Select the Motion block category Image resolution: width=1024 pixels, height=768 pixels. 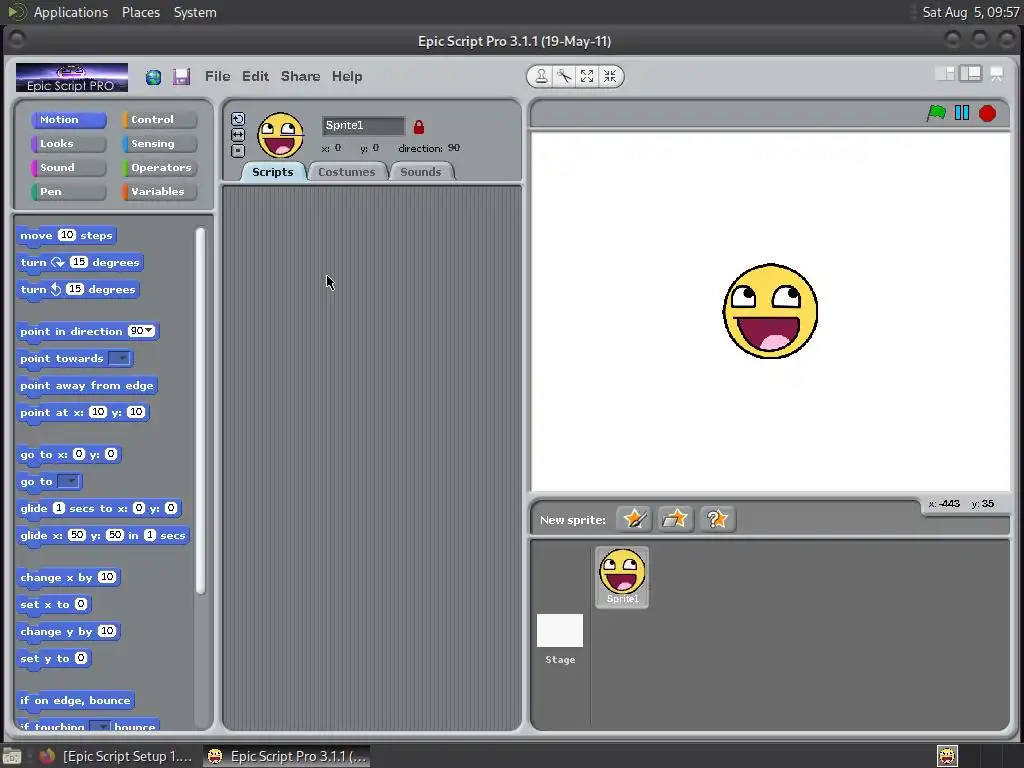tap(68, 120)
